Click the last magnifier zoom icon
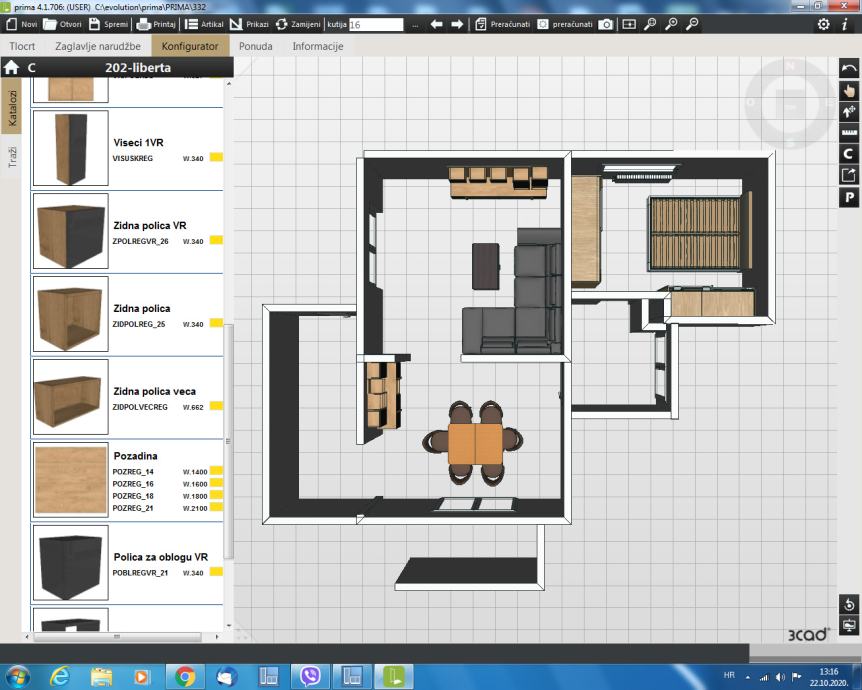862x690 pixels. click(x=693, y=24)
